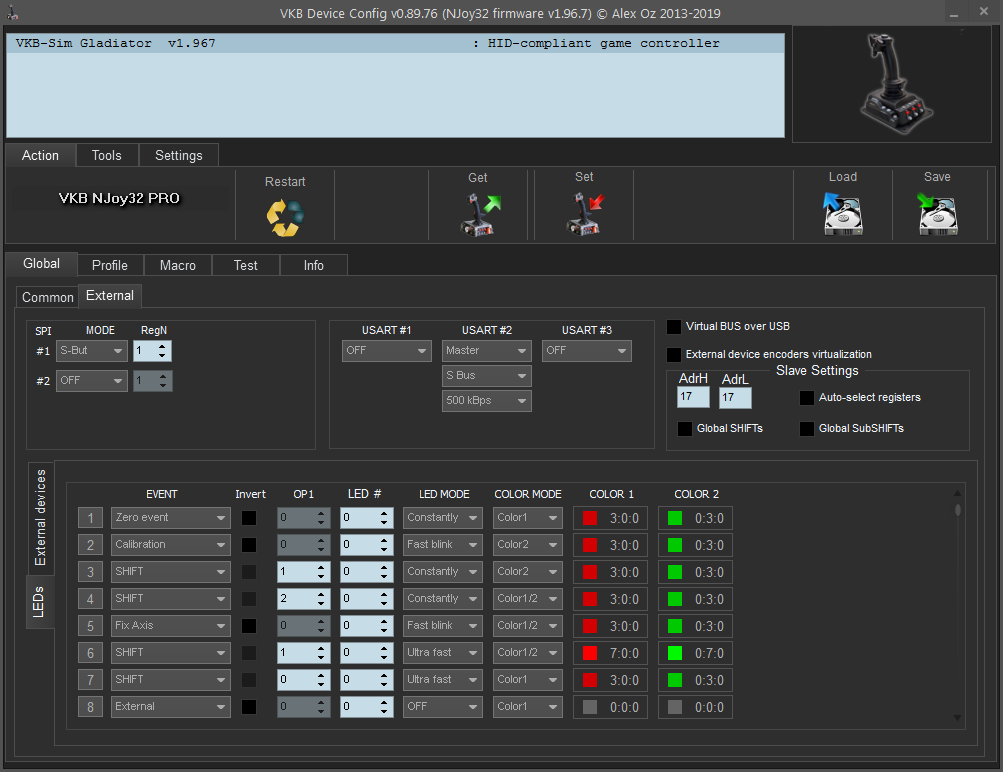
Task: Enable Virtual BUS over USB
Action: (x=675, y=327)
